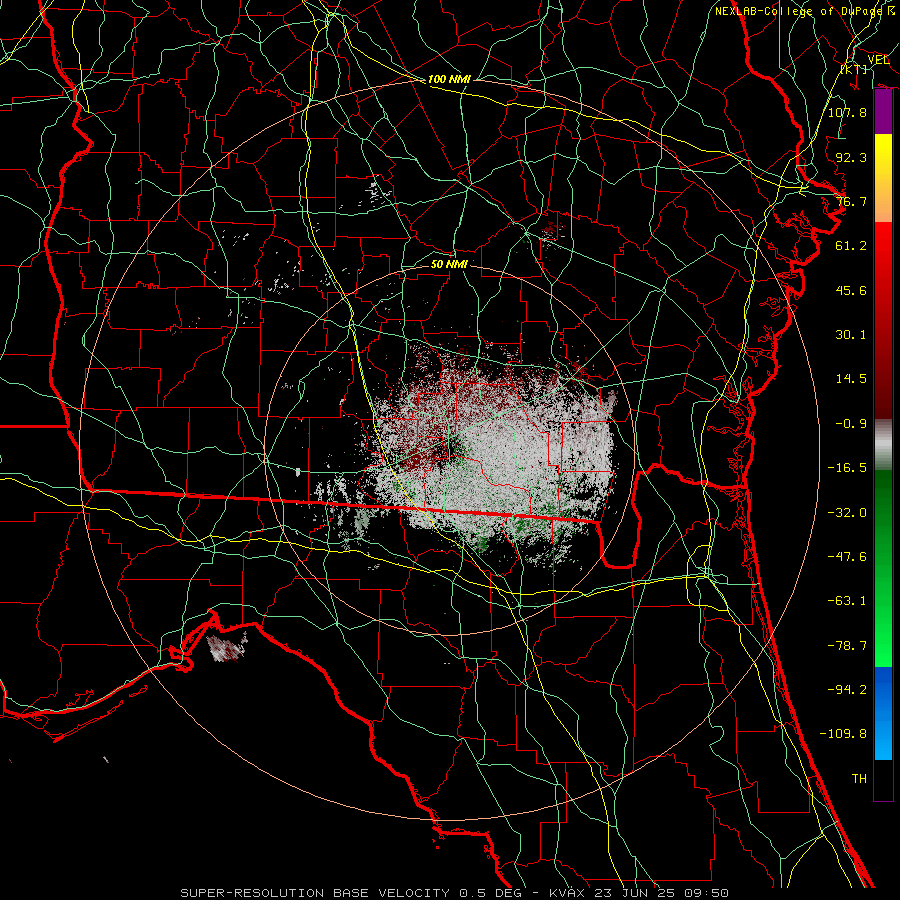Image resolution: width=900 pixels, height=900 pixels.
Task: Click the -63.1 velocity scale value
Action: pyautogui.click(x=847, y=601)
